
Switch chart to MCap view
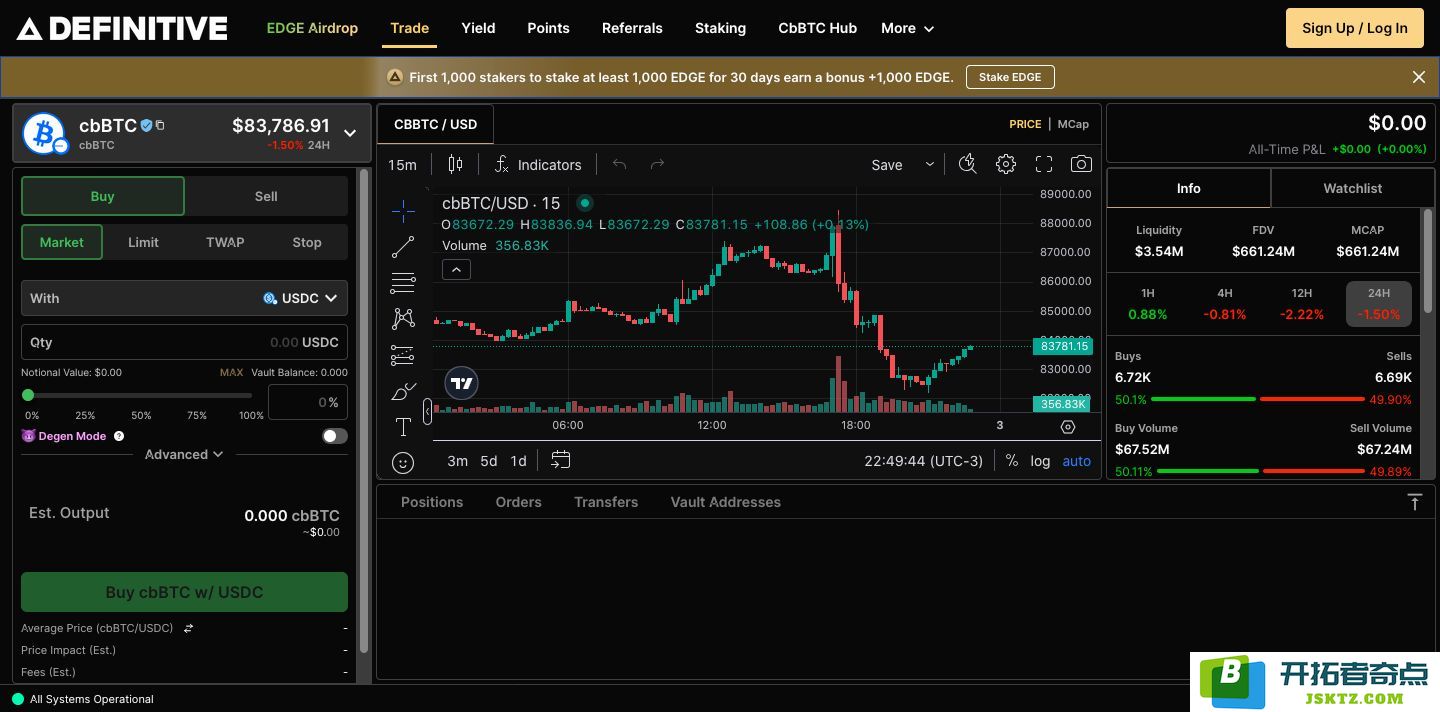pyautogui.click(x=1073, y=124)
